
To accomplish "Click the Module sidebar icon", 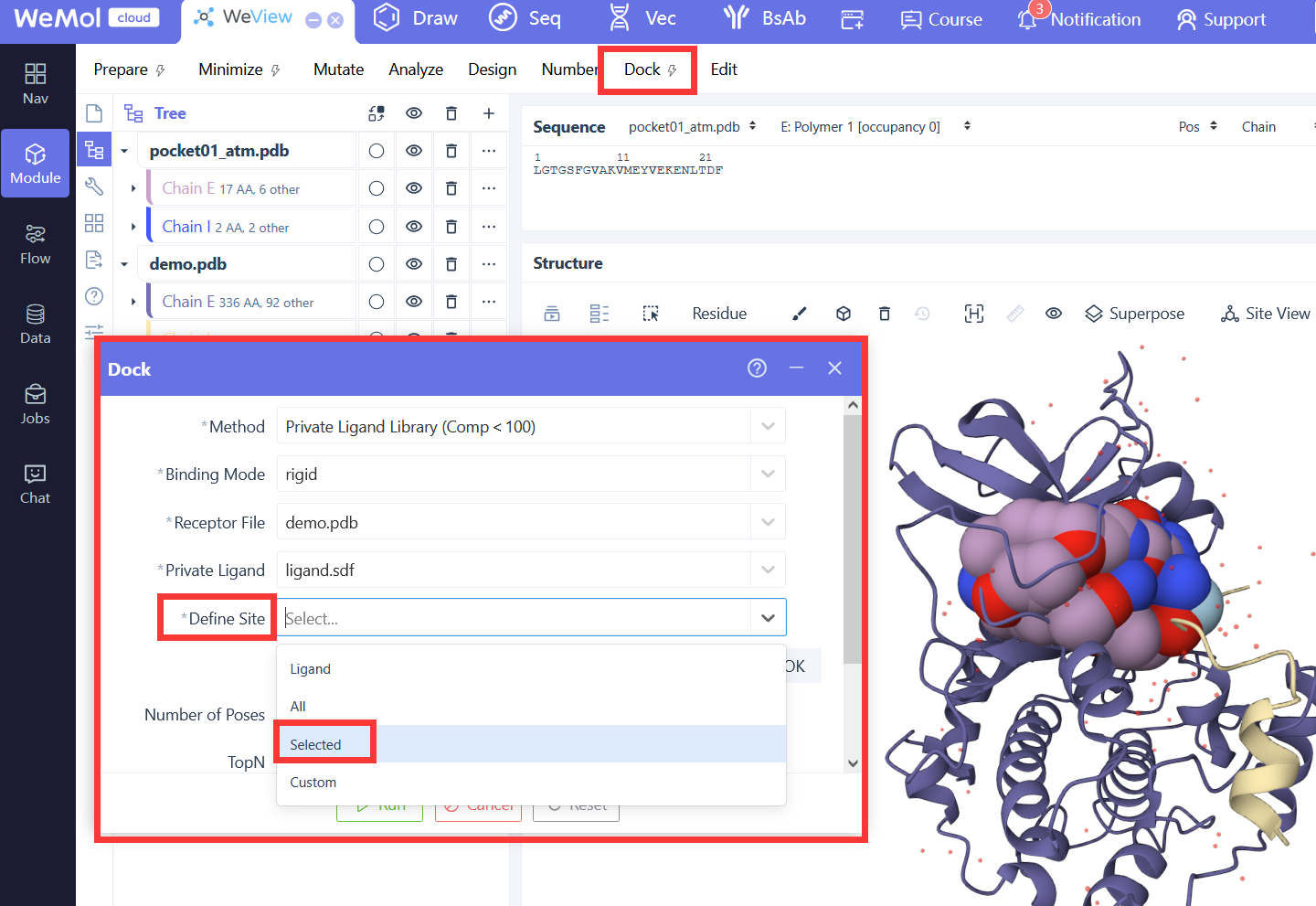I will click(x=36, y=164).
